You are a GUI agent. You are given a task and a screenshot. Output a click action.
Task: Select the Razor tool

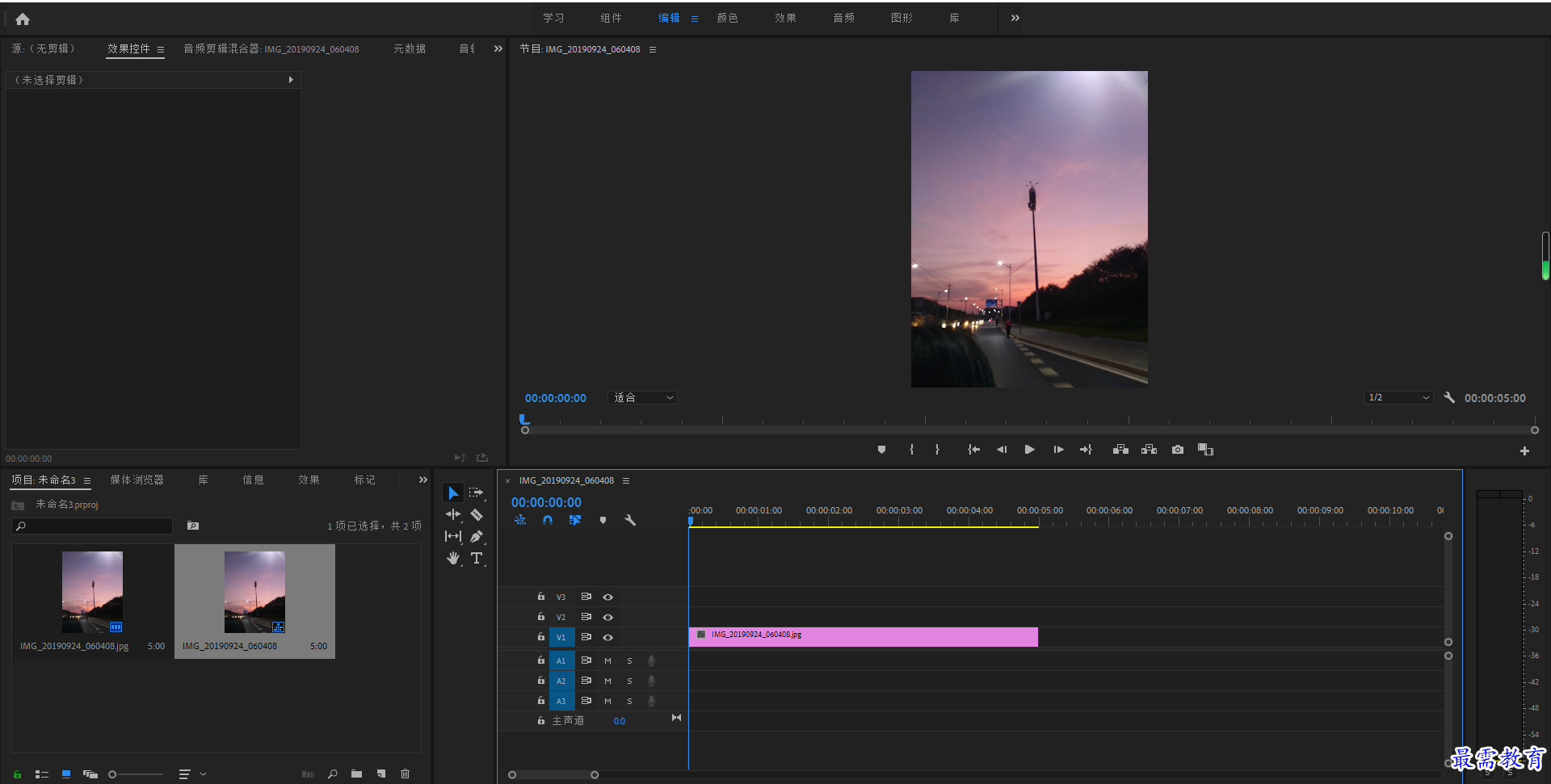tap(477, 514)
